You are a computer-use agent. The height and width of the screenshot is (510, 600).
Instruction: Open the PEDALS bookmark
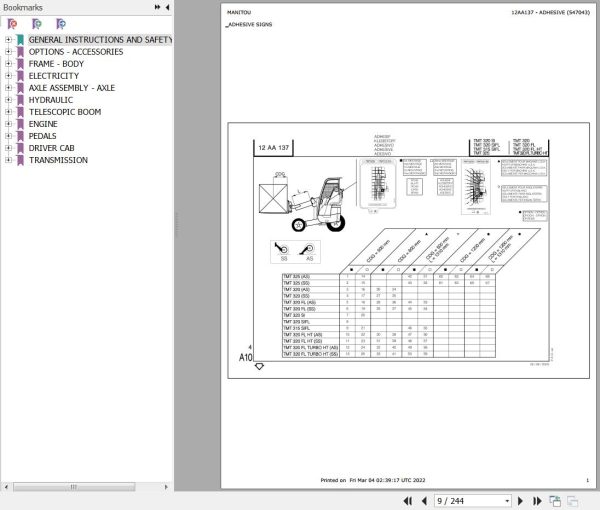point(42,136)
